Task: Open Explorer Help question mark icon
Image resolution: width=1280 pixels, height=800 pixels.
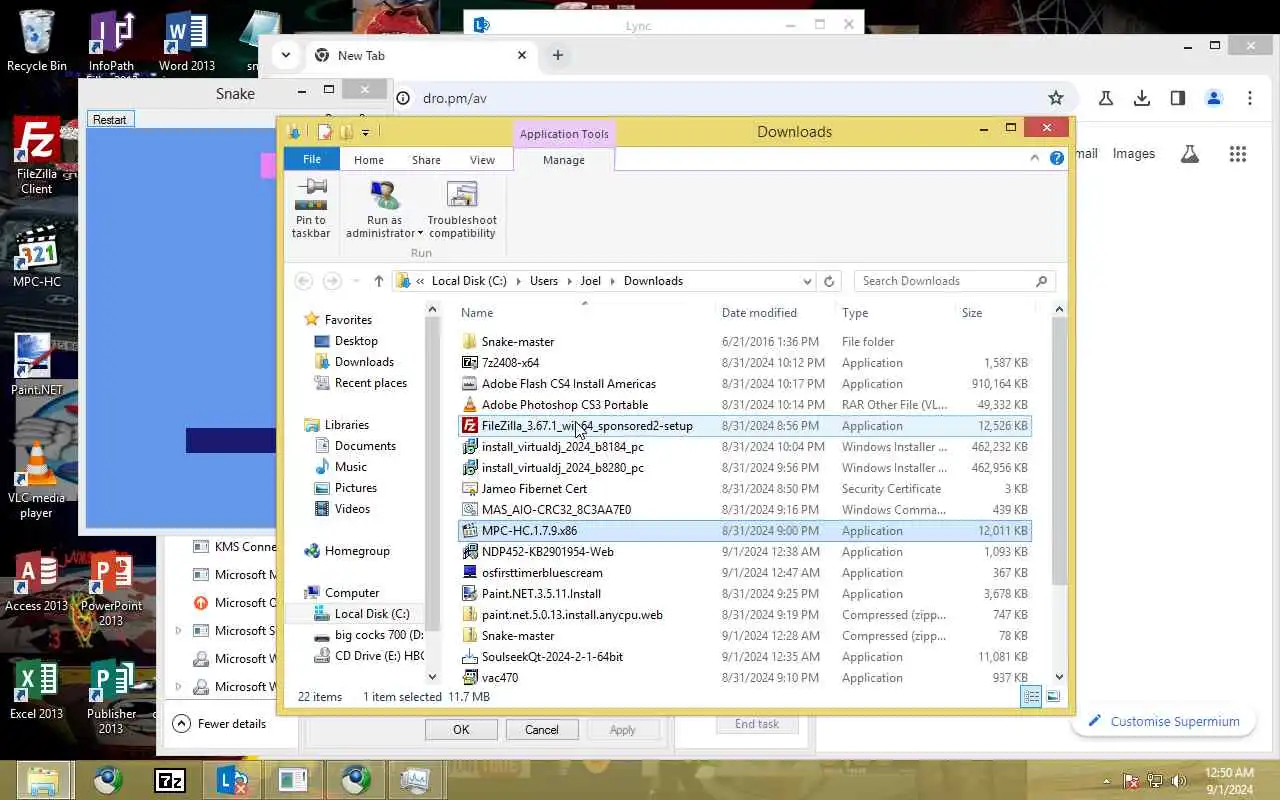Action: (x=1057, y=158)
